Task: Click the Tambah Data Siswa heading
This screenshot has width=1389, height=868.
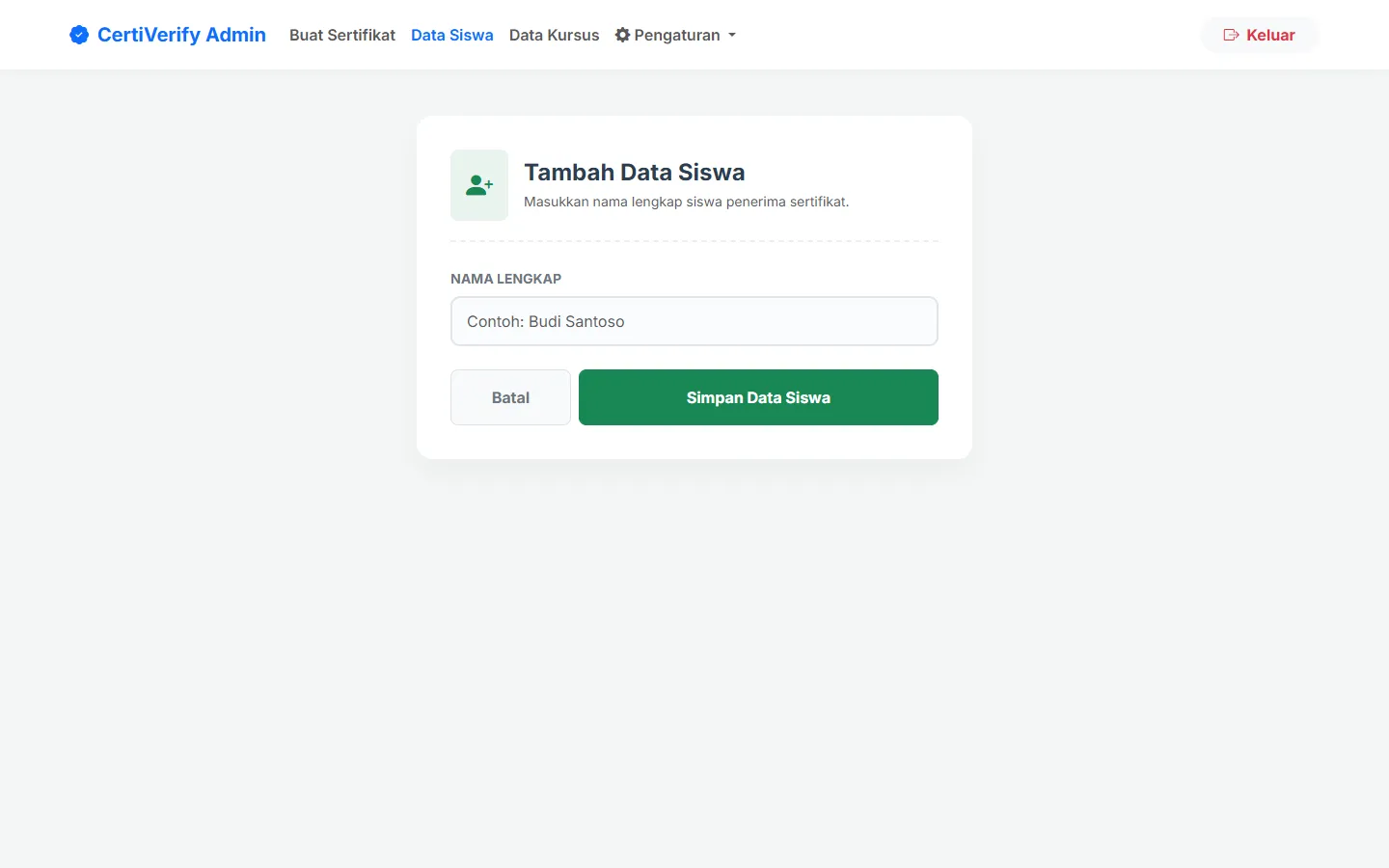Action: click(635, 172)
